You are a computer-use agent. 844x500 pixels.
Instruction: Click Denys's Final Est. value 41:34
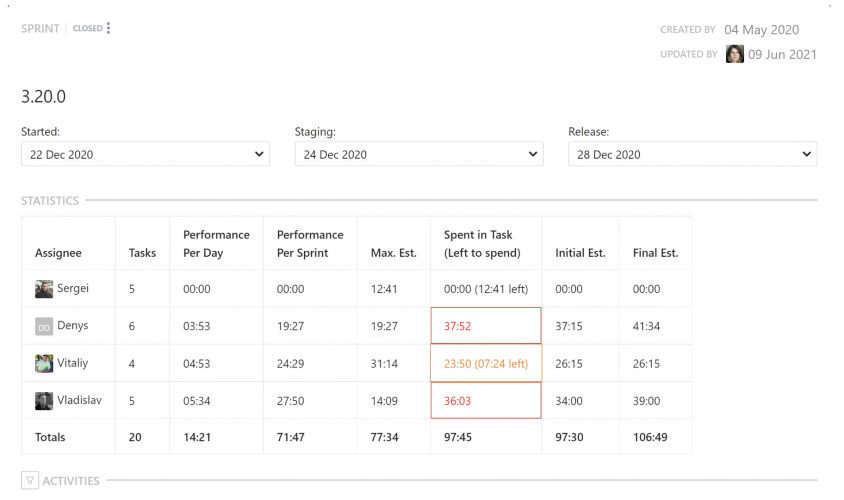coord(646,326)
